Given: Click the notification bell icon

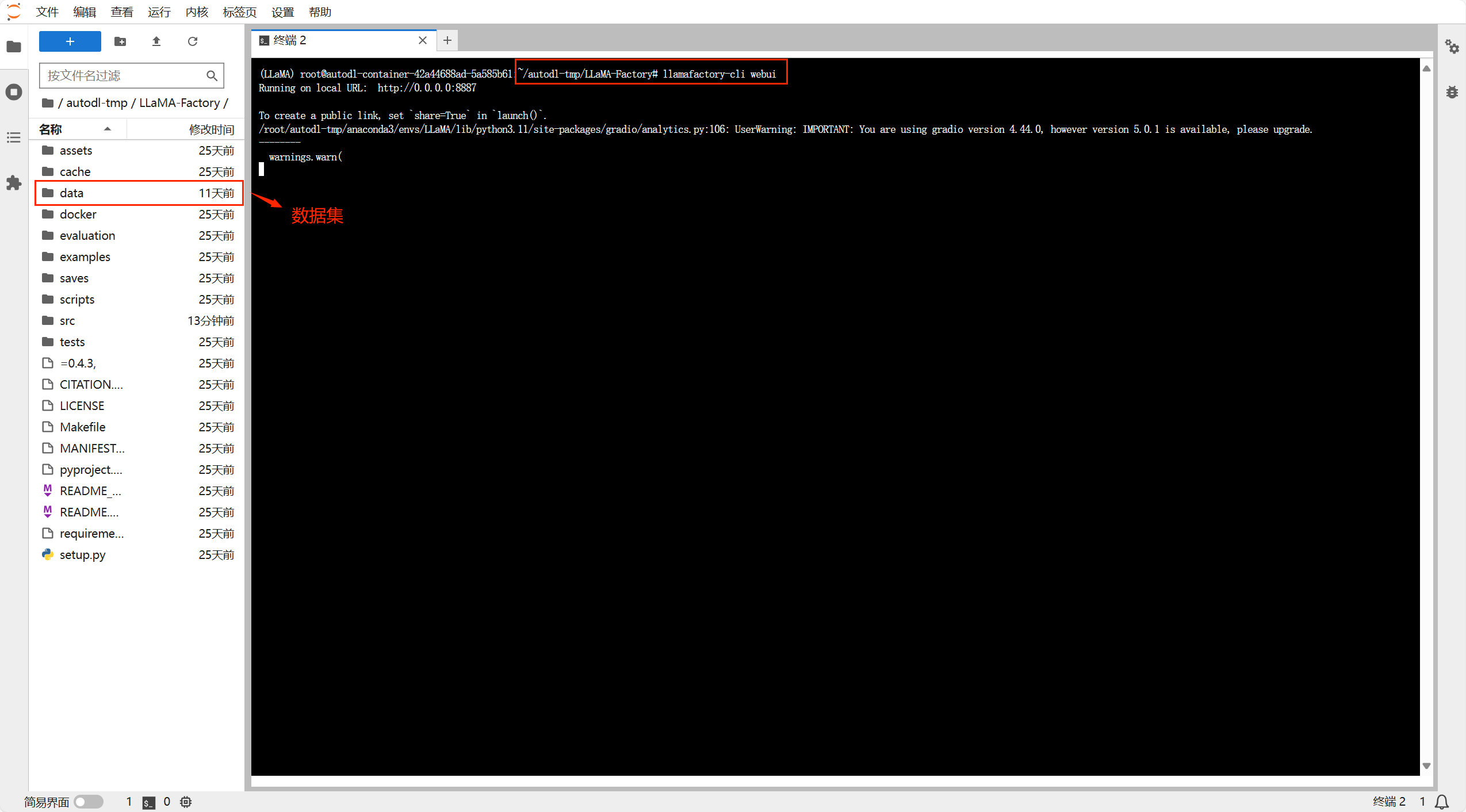Looking at the screenshot, I should (x=1442, y=802).
